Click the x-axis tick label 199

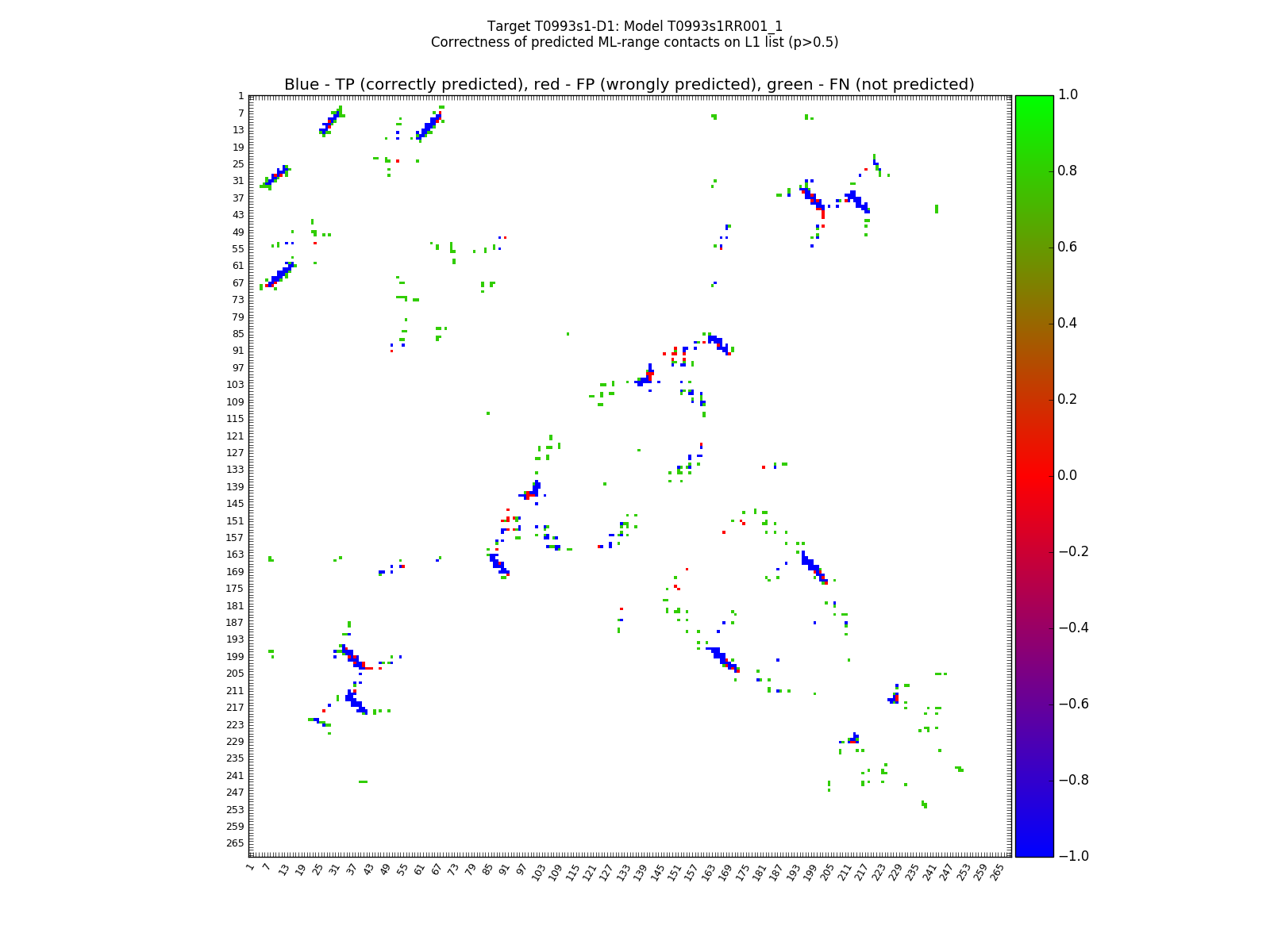809,873
